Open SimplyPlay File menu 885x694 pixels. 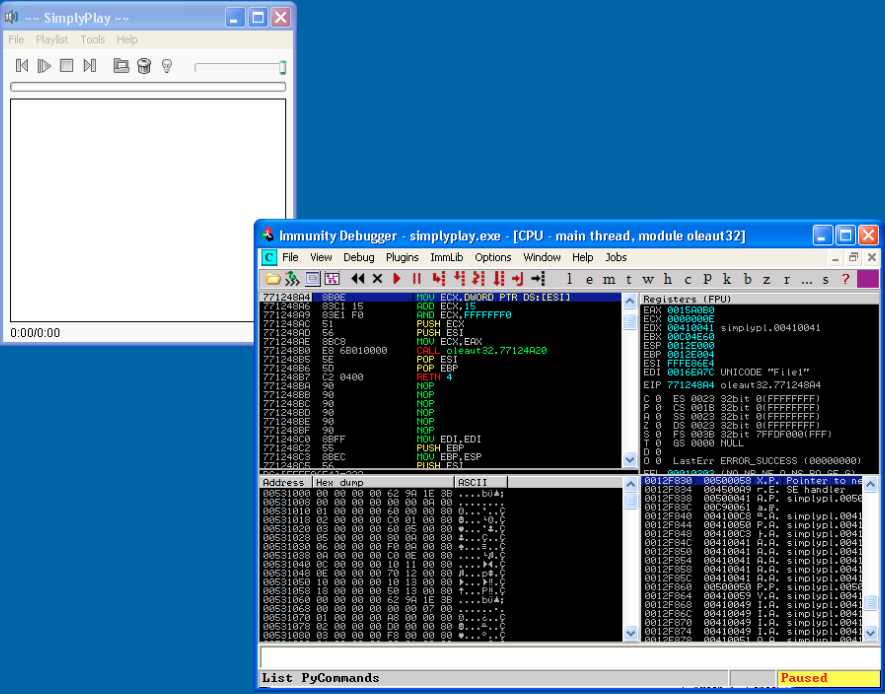click(16, 39)
